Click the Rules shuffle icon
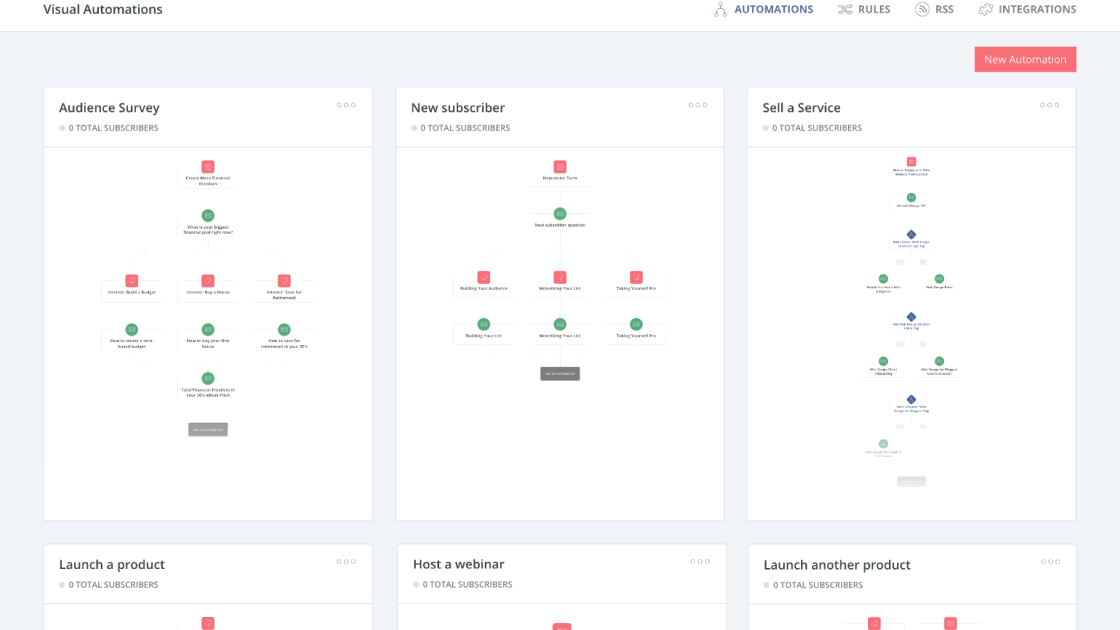The image size is (1120, 630). coord(845,10)
